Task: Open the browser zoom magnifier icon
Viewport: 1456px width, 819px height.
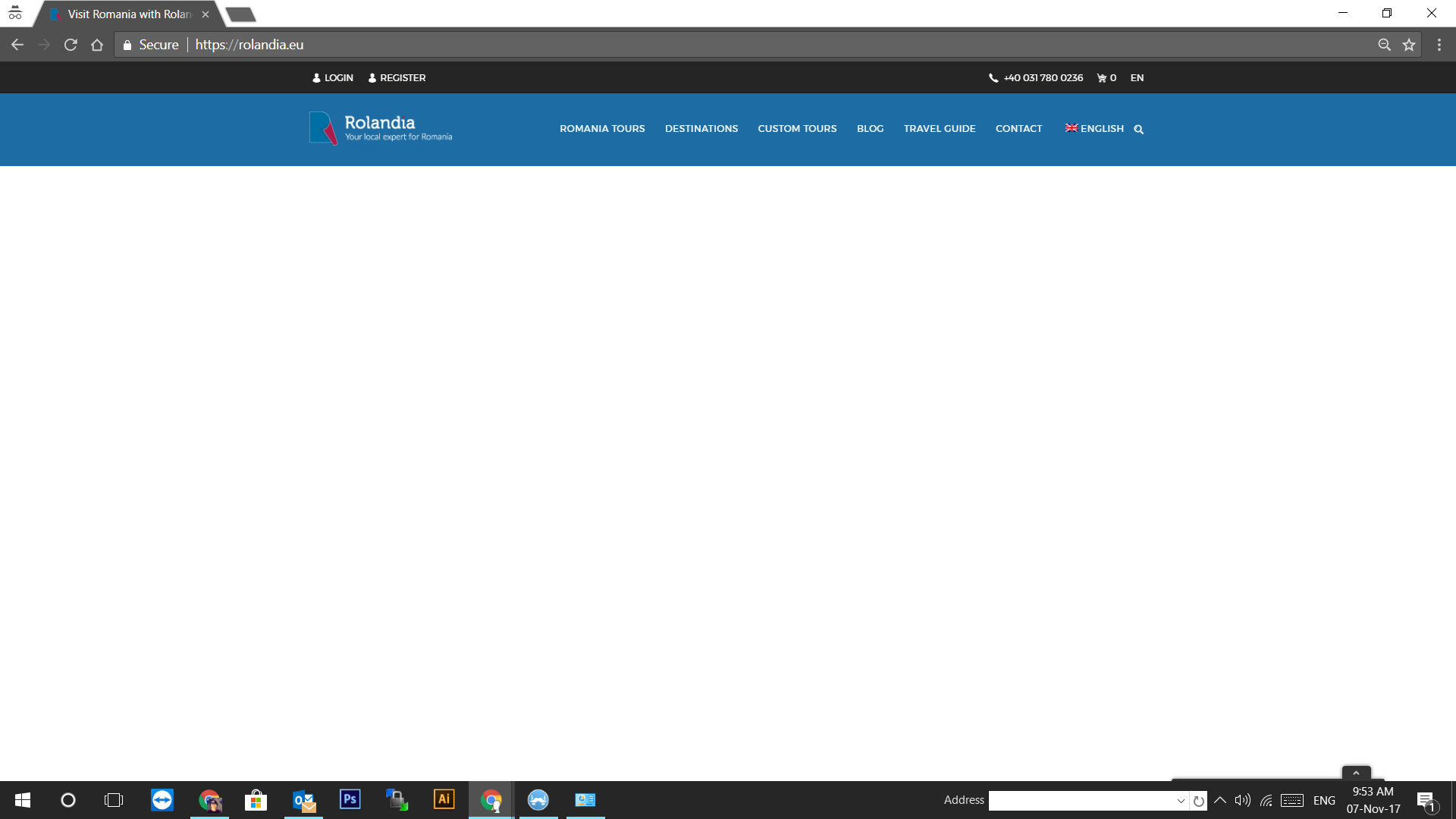Action: coord(1384,45)
